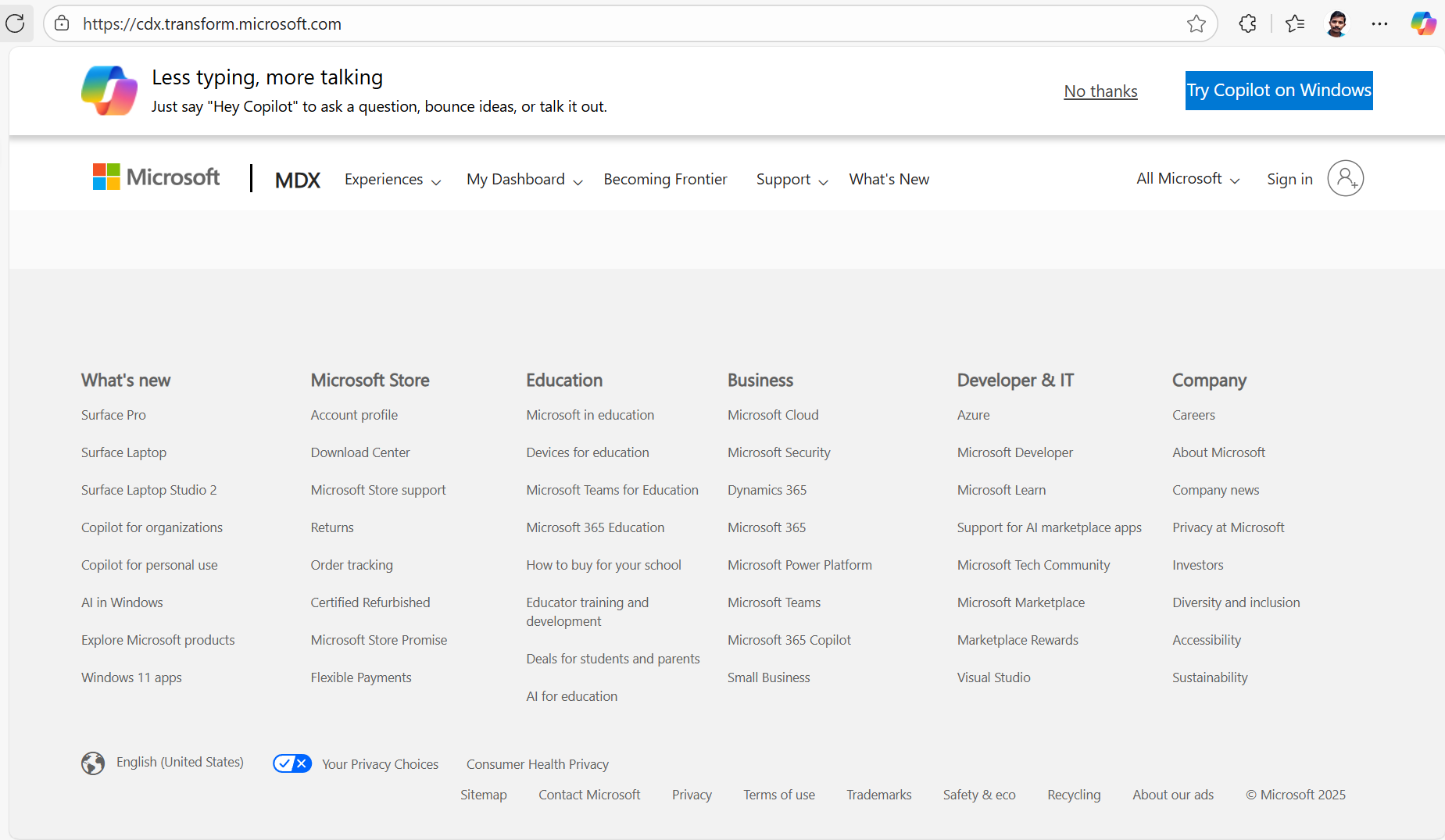The image size is (1445, 840).
Task: Open What's New from the navigation
Action: click(x=889, y=179)
